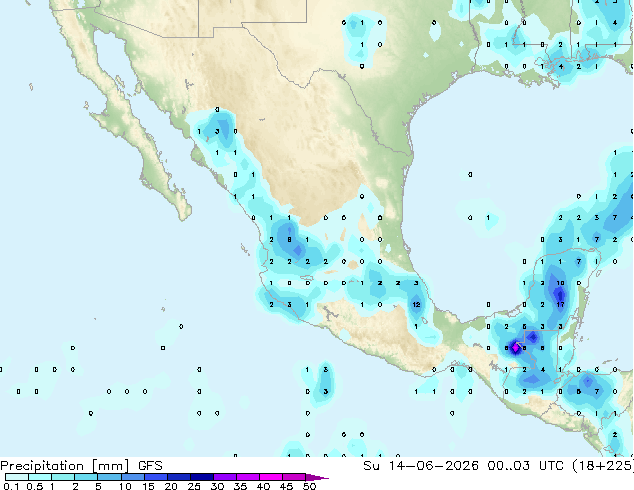
Task: Select the 25–30 mm dark navy legend box
Action: [202, 477]
